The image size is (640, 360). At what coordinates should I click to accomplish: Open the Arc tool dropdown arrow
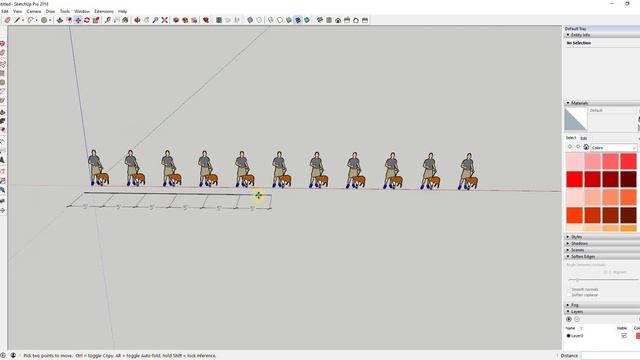click(37, 20)
